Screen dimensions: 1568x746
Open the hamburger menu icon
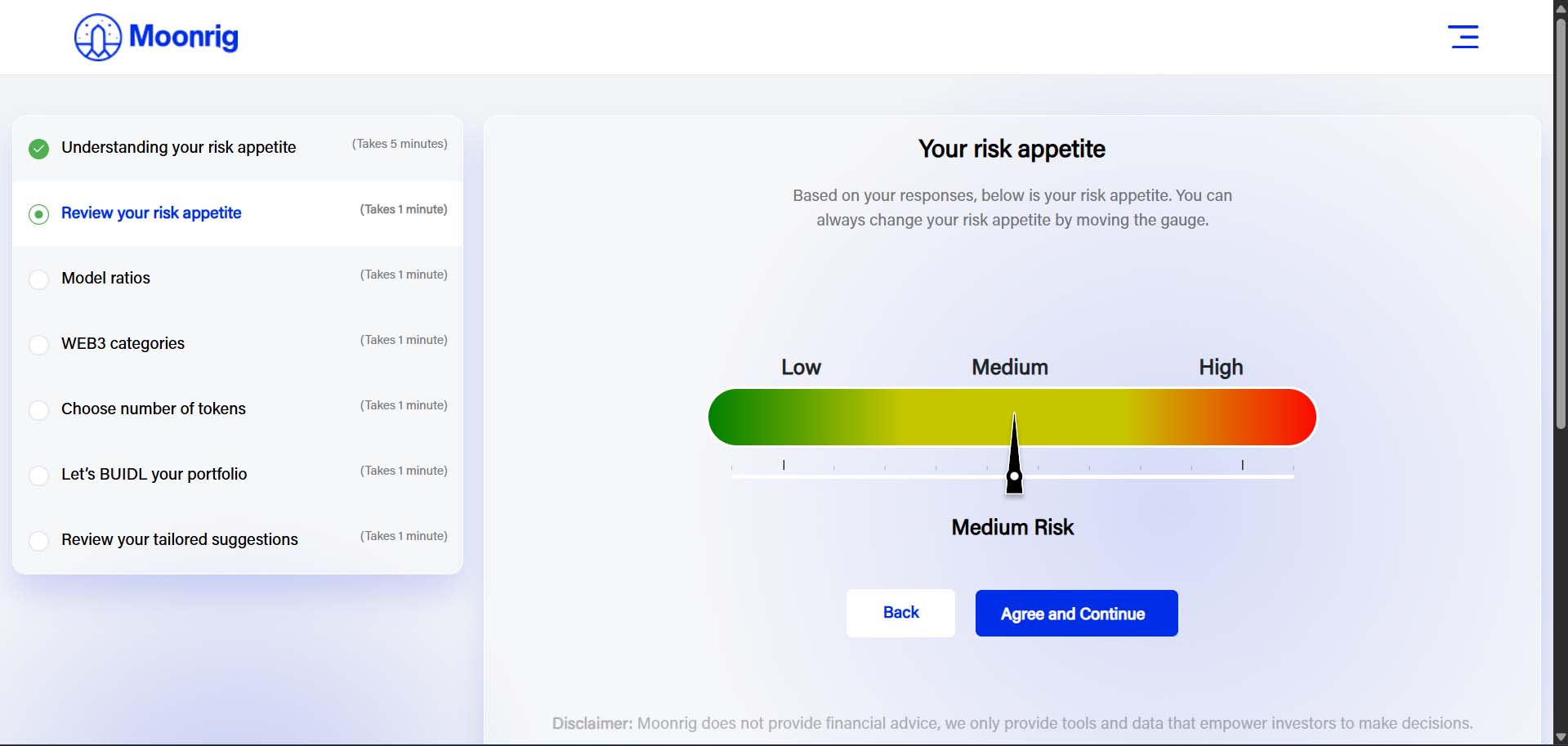click(1463, 37)
